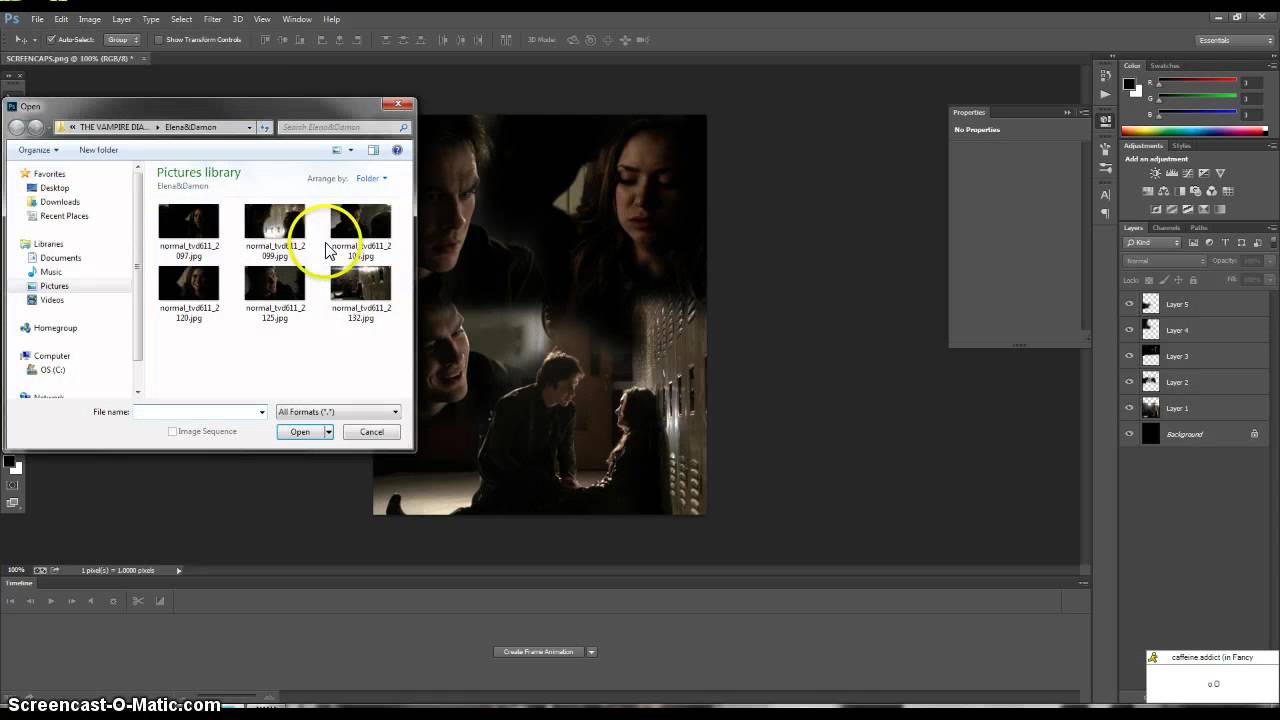1280x720 pixels.
Task: Switch to the Styles tab
Action: pyautogui.click(x=1182, y=146)
